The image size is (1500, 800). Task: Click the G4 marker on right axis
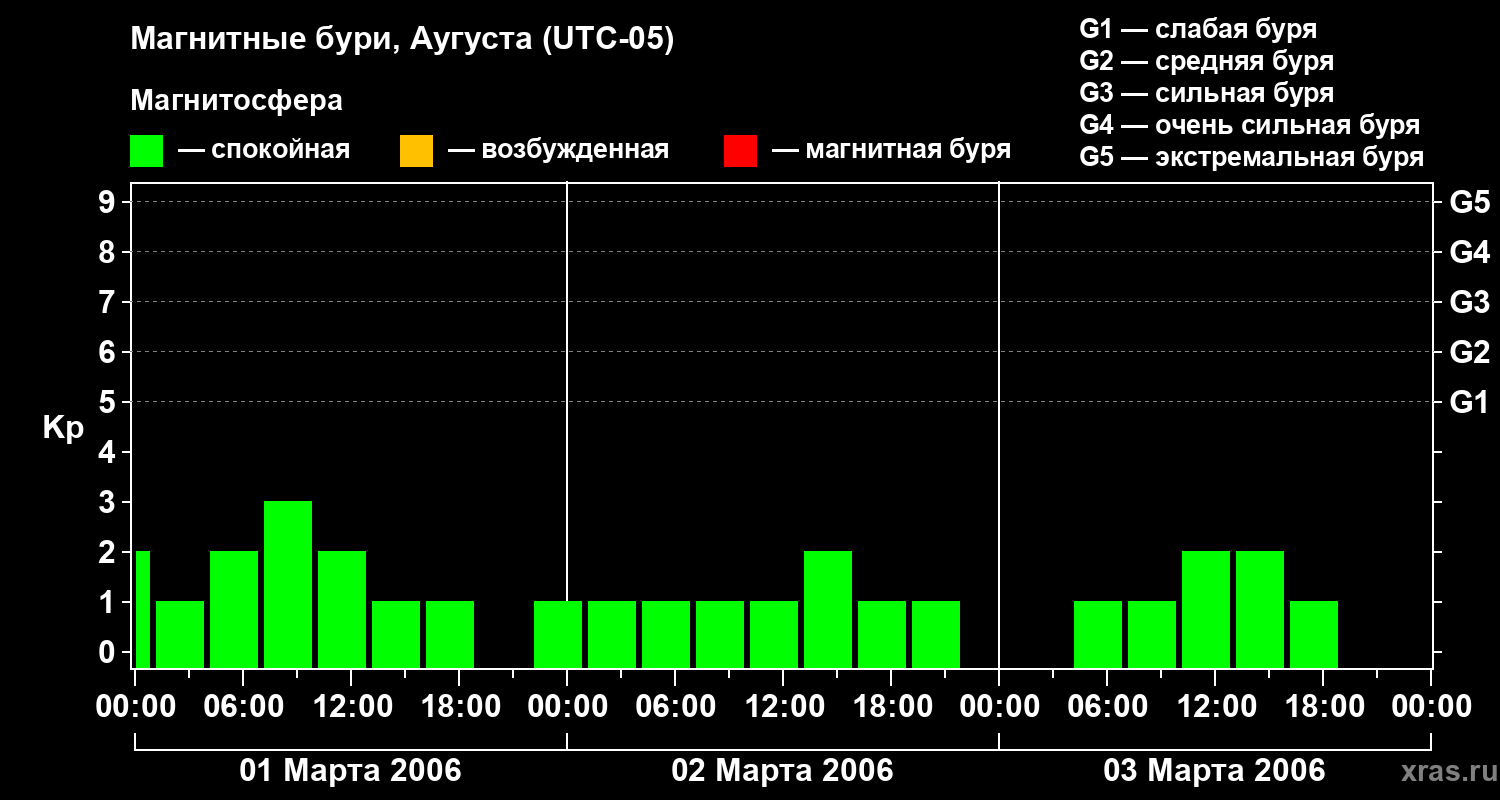tap(1470, 252)
